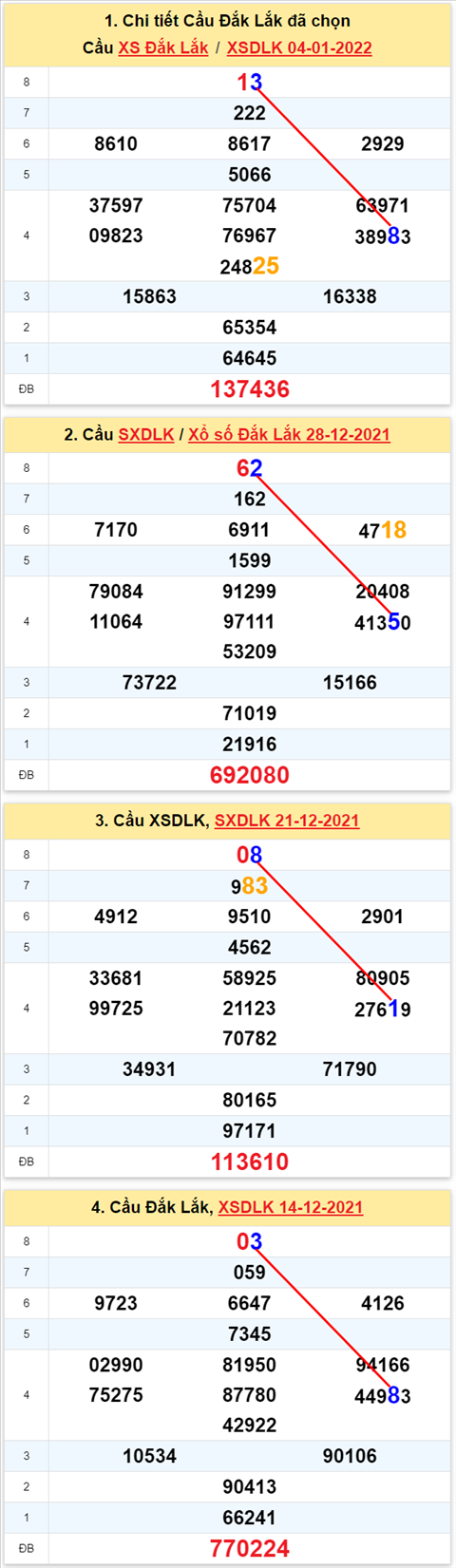The height and width of the screenshot is (1568, 456).
Task: Click prize number 9723
Action: (116, 1303)
